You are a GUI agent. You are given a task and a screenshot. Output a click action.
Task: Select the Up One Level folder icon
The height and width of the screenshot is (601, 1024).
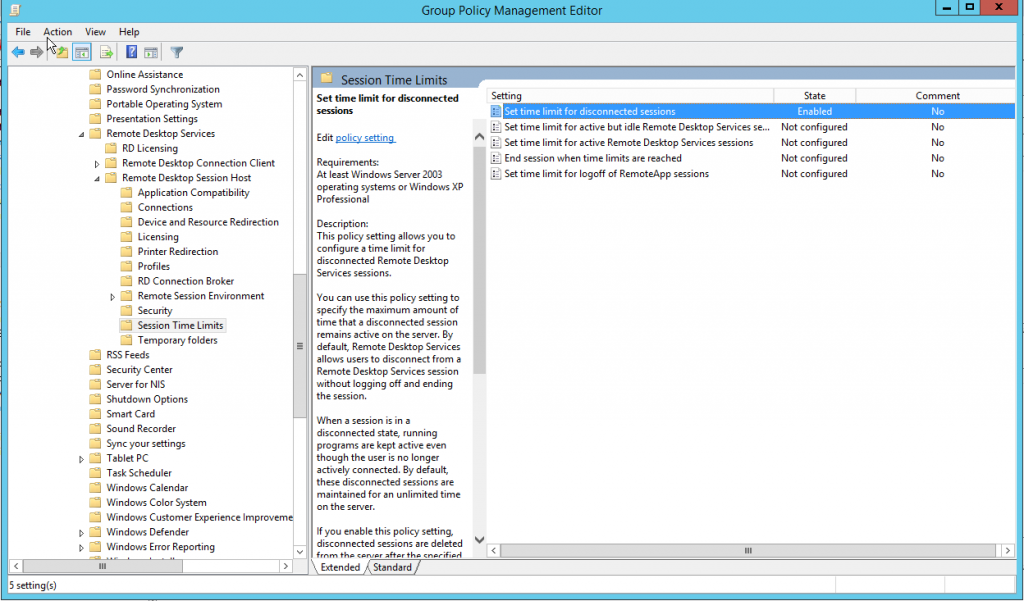tap(63, 52)
